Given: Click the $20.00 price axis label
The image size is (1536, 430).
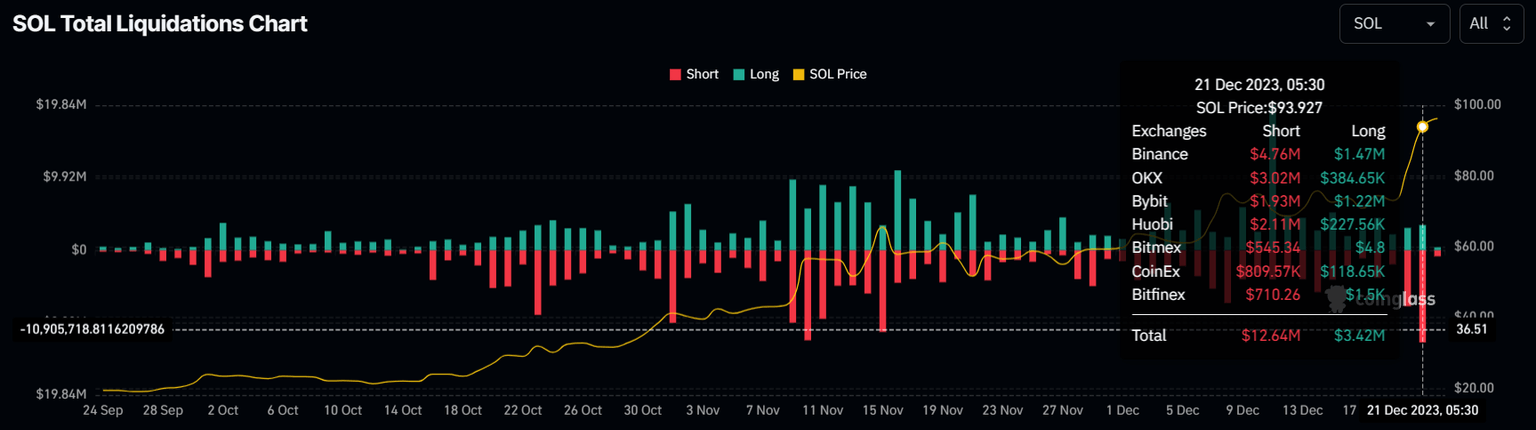Looking at the screenshot, I should (x=1476, y=388).
